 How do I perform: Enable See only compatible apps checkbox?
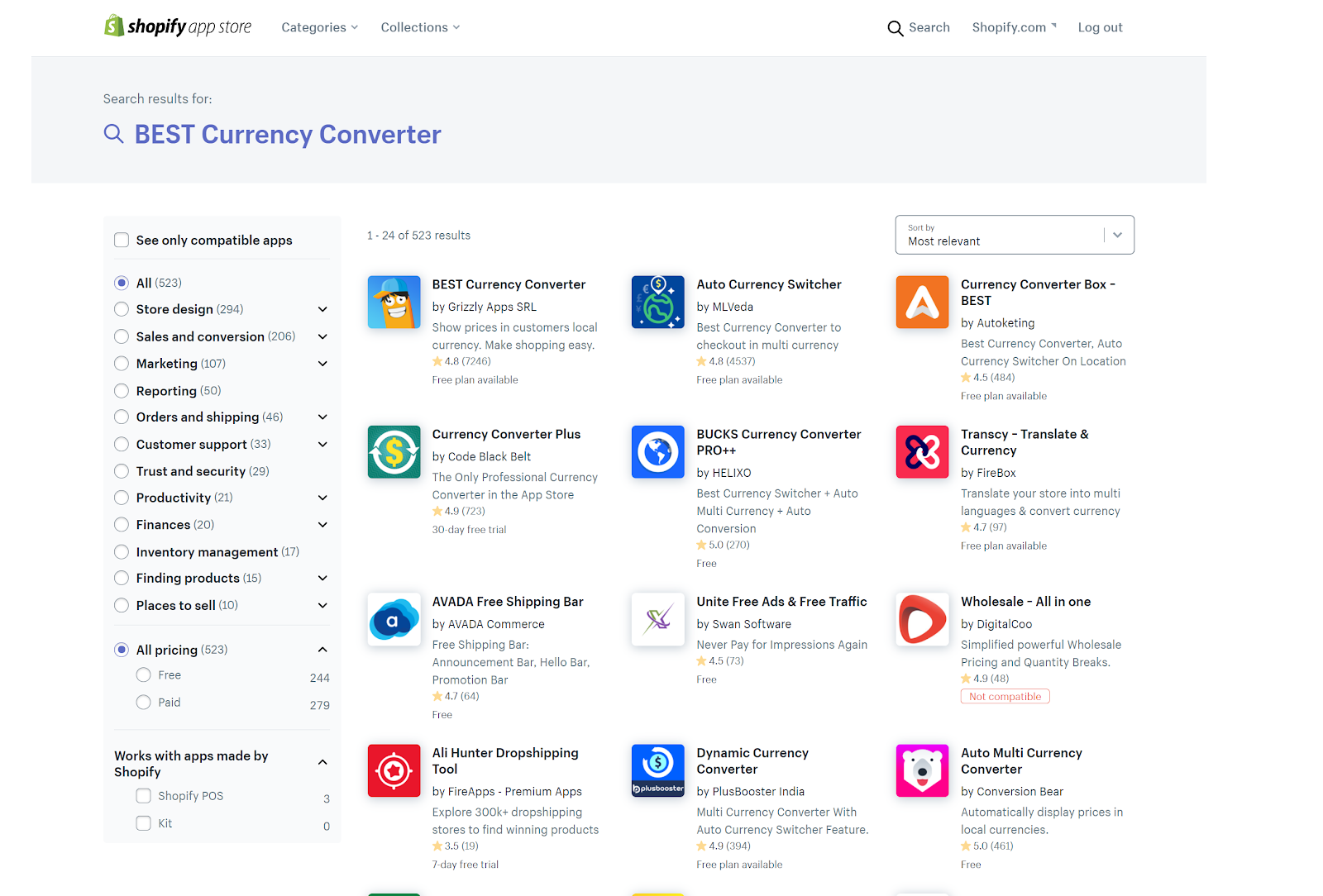[122, 240]
